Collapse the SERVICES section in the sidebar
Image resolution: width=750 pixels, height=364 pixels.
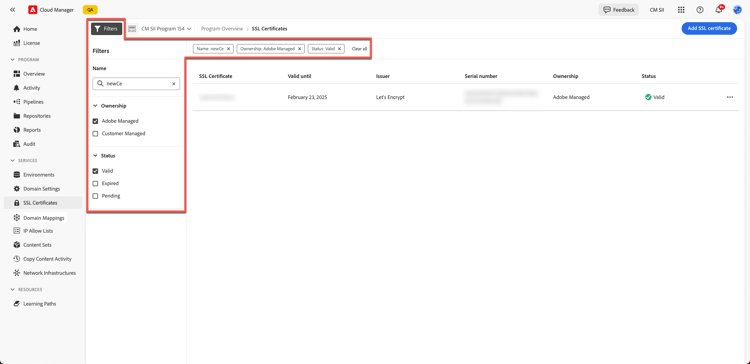[x=12, y=161]
